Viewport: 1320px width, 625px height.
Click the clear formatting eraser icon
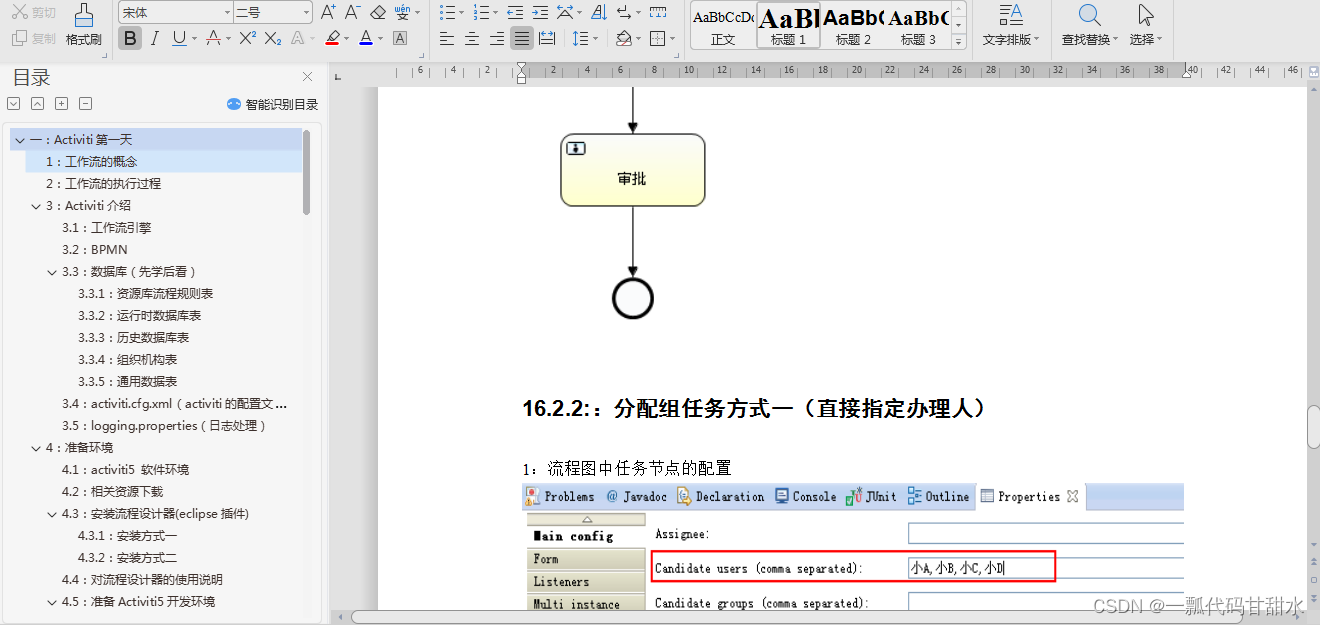tap(379, 13)
